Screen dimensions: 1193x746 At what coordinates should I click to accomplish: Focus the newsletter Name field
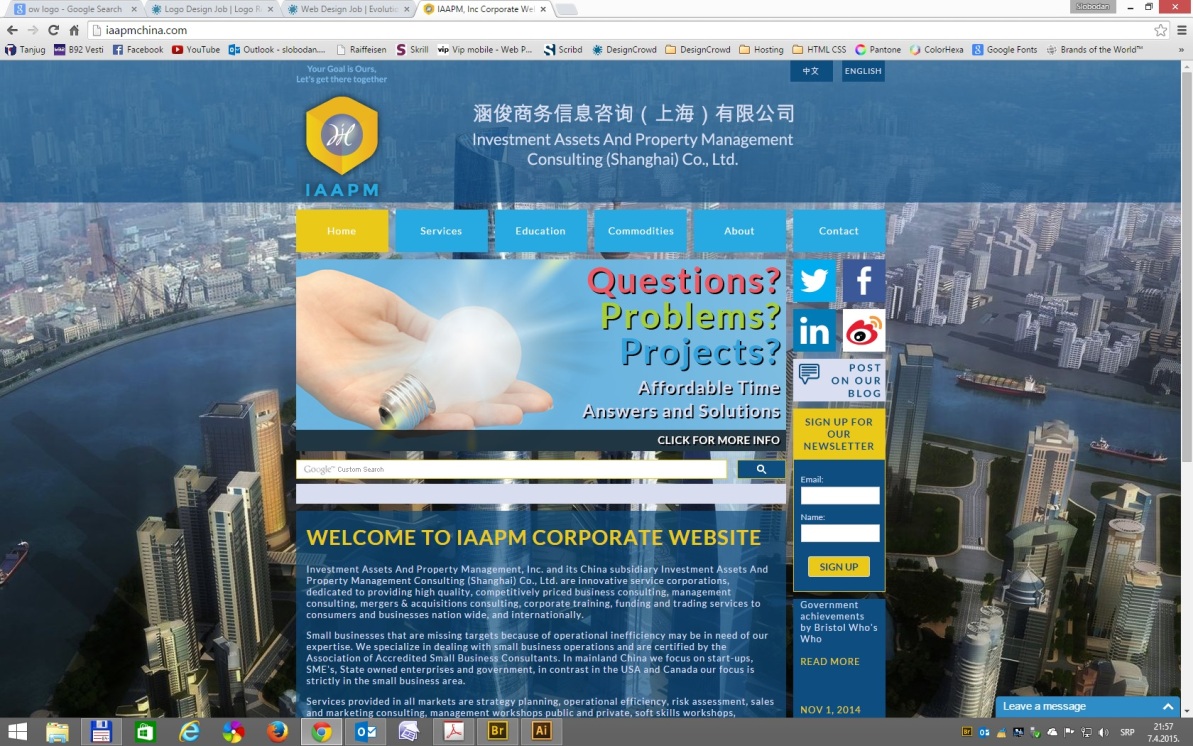pyautogui.click(x=840, y=533)
